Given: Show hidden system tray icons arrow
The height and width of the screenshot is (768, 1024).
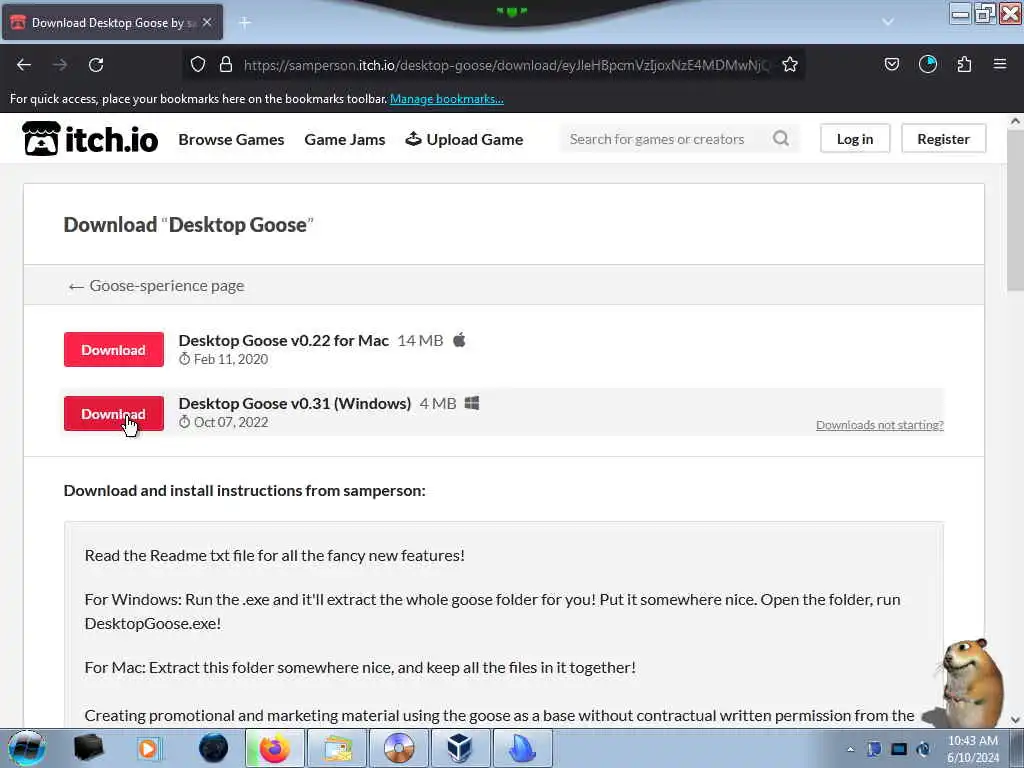Looking at the screenshot, I should tap(850, 749).
